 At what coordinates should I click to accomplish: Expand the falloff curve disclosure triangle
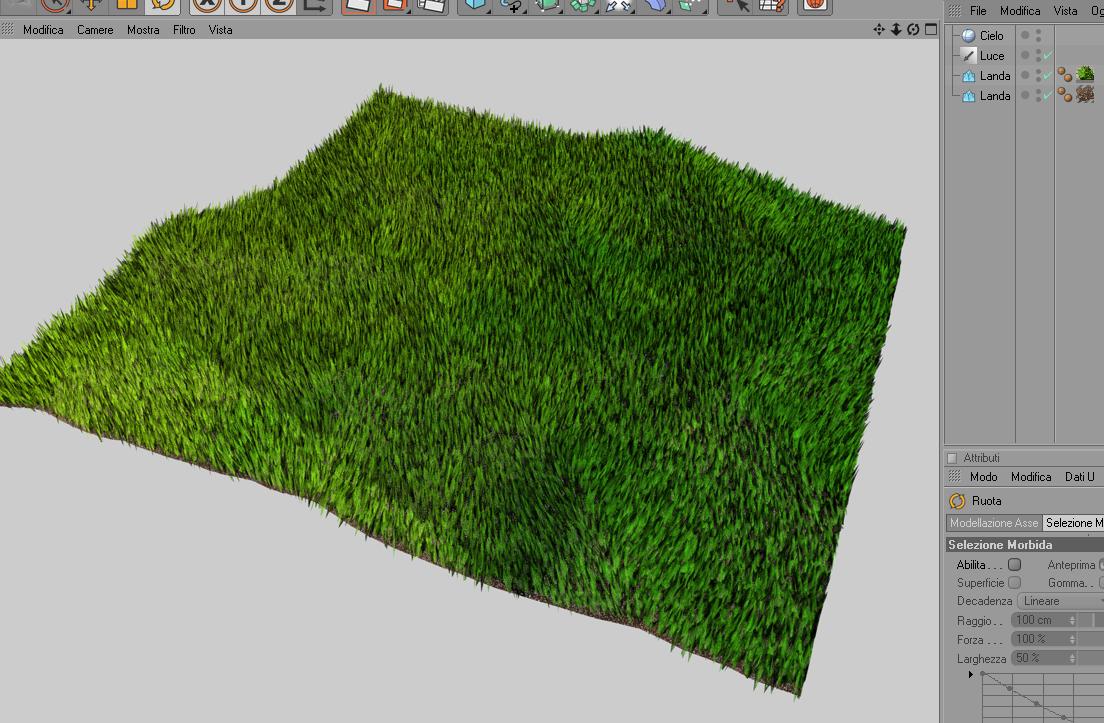[971, 674]
